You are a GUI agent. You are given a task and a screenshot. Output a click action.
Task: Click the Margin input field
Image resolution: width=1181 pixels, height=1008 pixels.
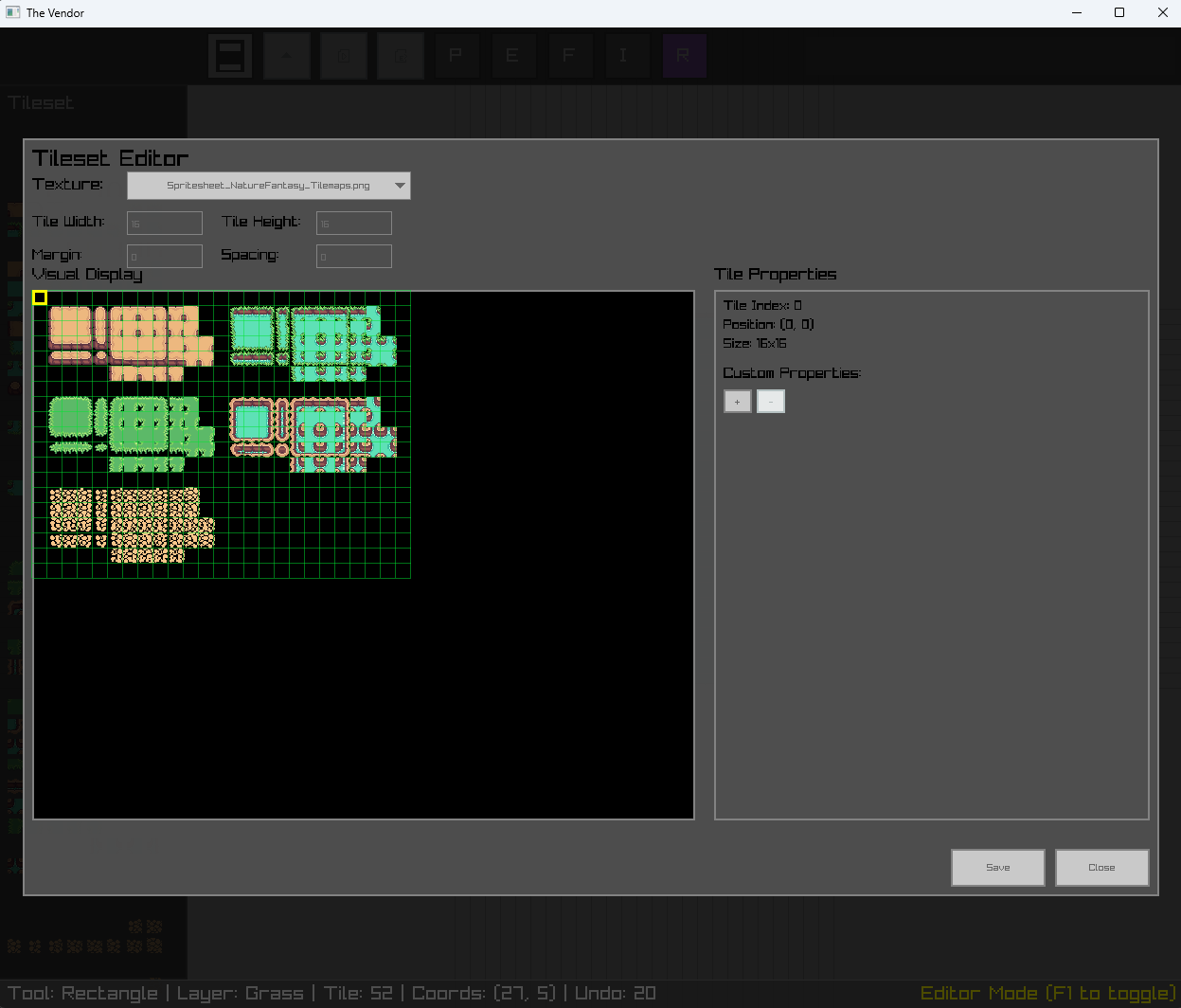pos(165,257)
